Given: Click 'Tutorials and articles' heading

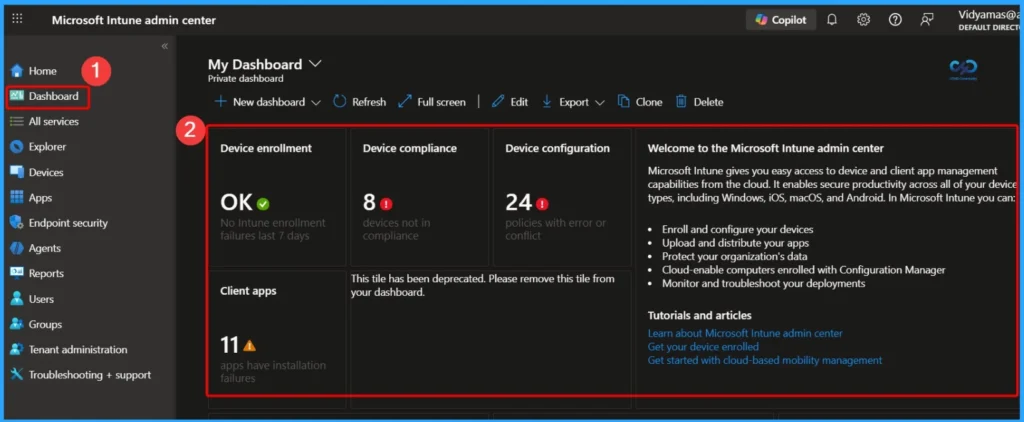Looking at the screenshot, I should [699, 316].
